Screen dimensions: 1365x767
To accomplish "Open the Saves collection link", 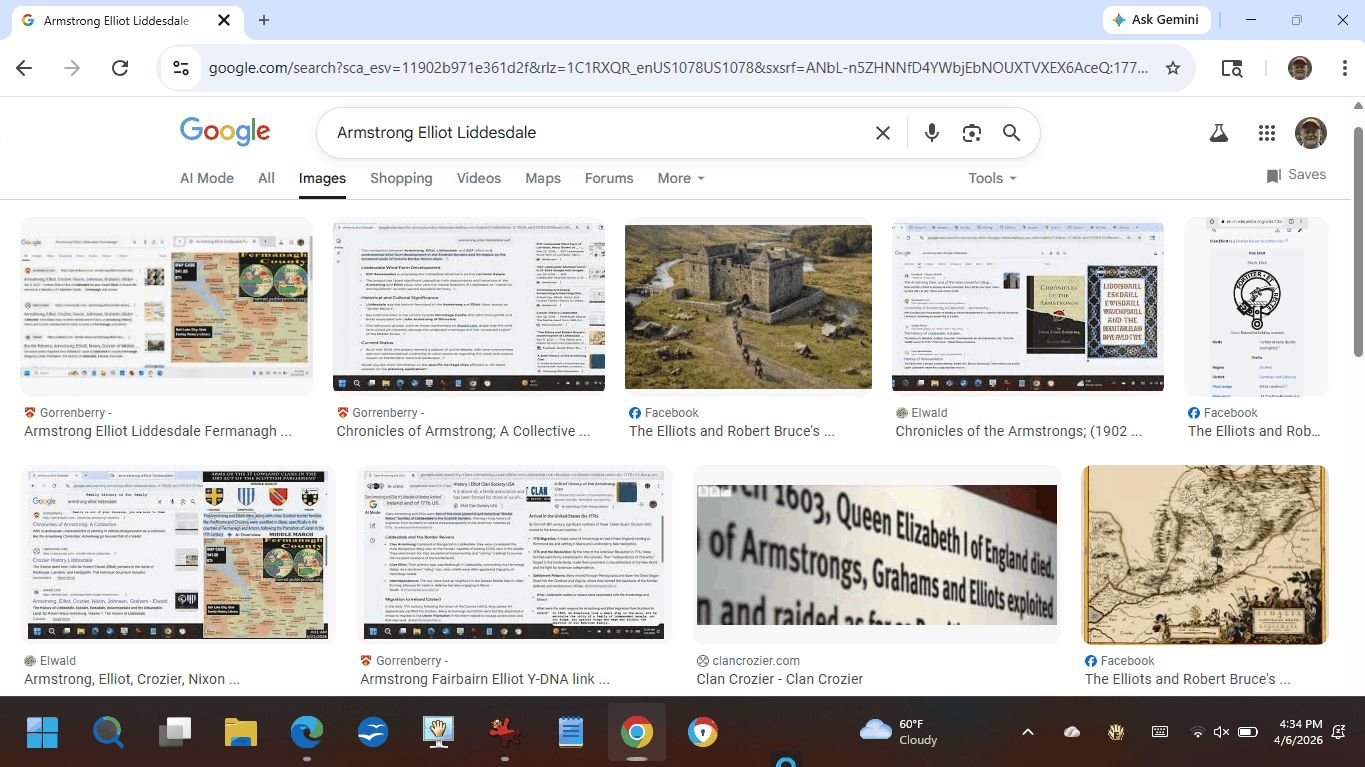I will tap(1296, 175).
